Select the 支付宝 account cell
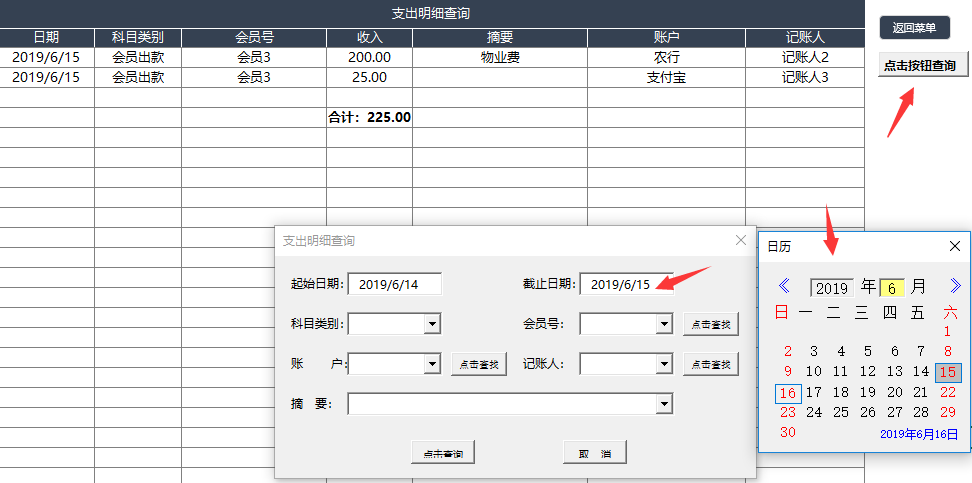The width and height of the screenshot is (972, 483). tap(666, 78)
